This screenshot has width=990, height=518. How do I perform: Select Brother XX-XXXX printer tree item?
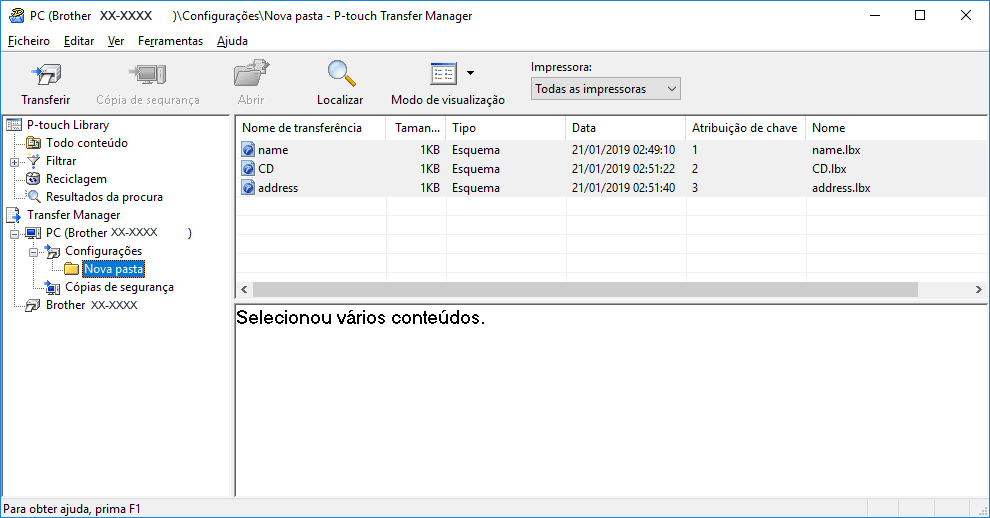pyautogui.click(x=92, y=305)
